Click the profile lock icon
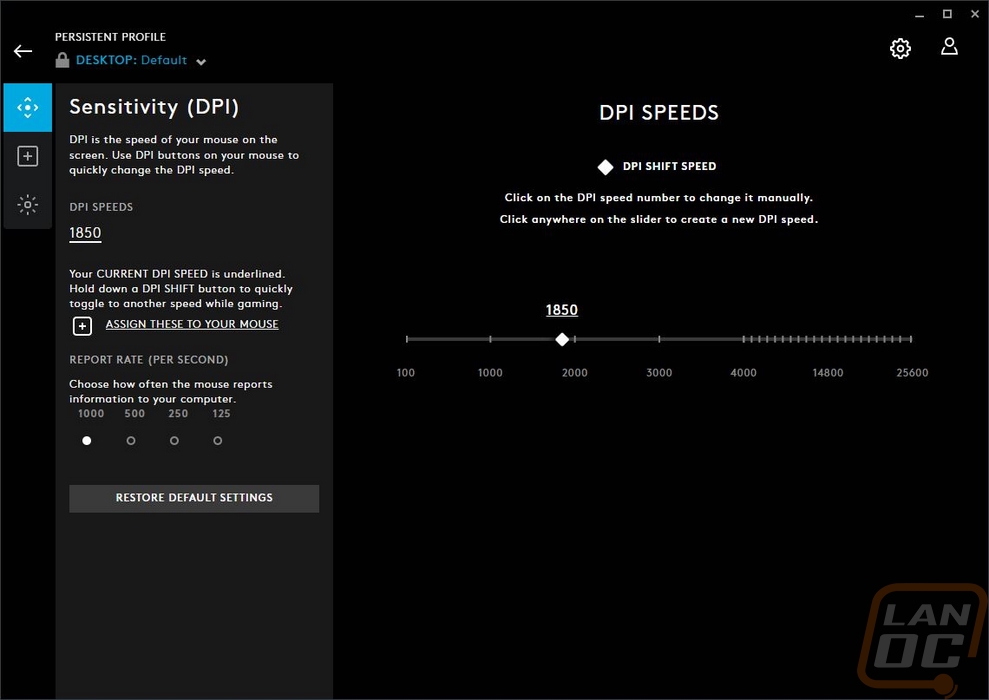Screen dimensions: 989x700 tap(62, 61)
